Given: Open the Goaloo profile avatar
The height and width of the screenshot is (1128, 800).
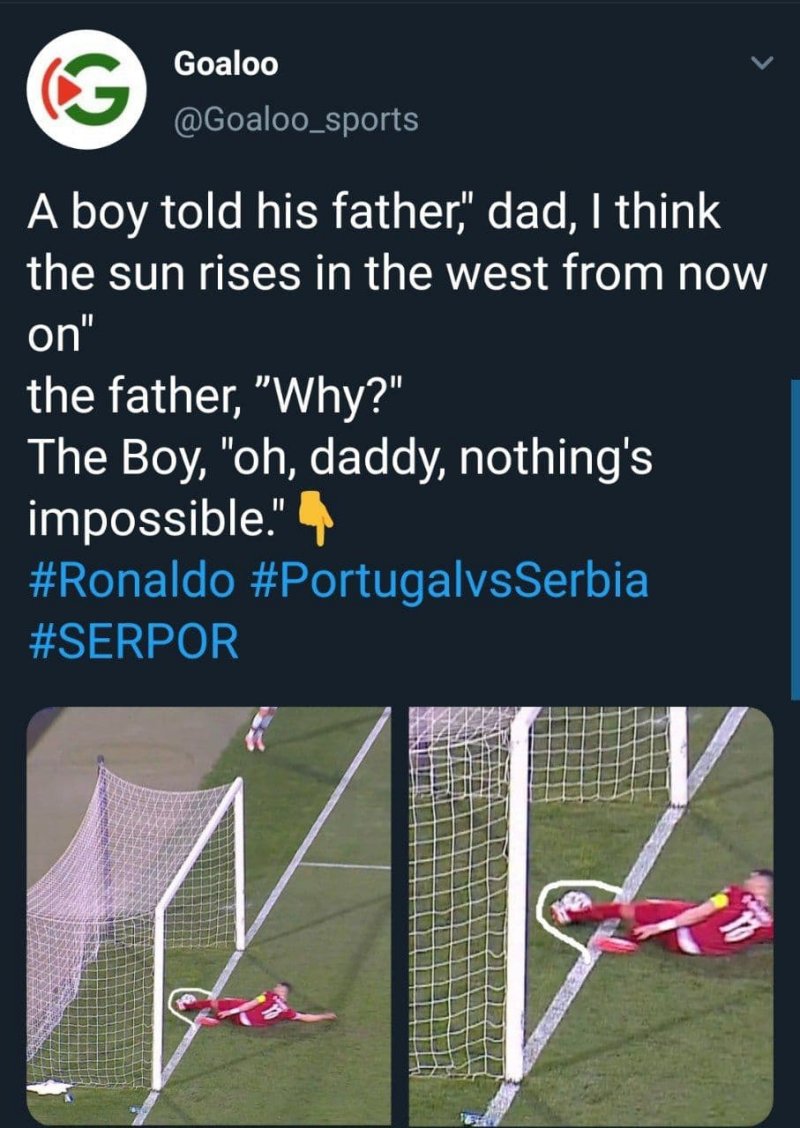Looking at the screenshot, I should 86,90.
